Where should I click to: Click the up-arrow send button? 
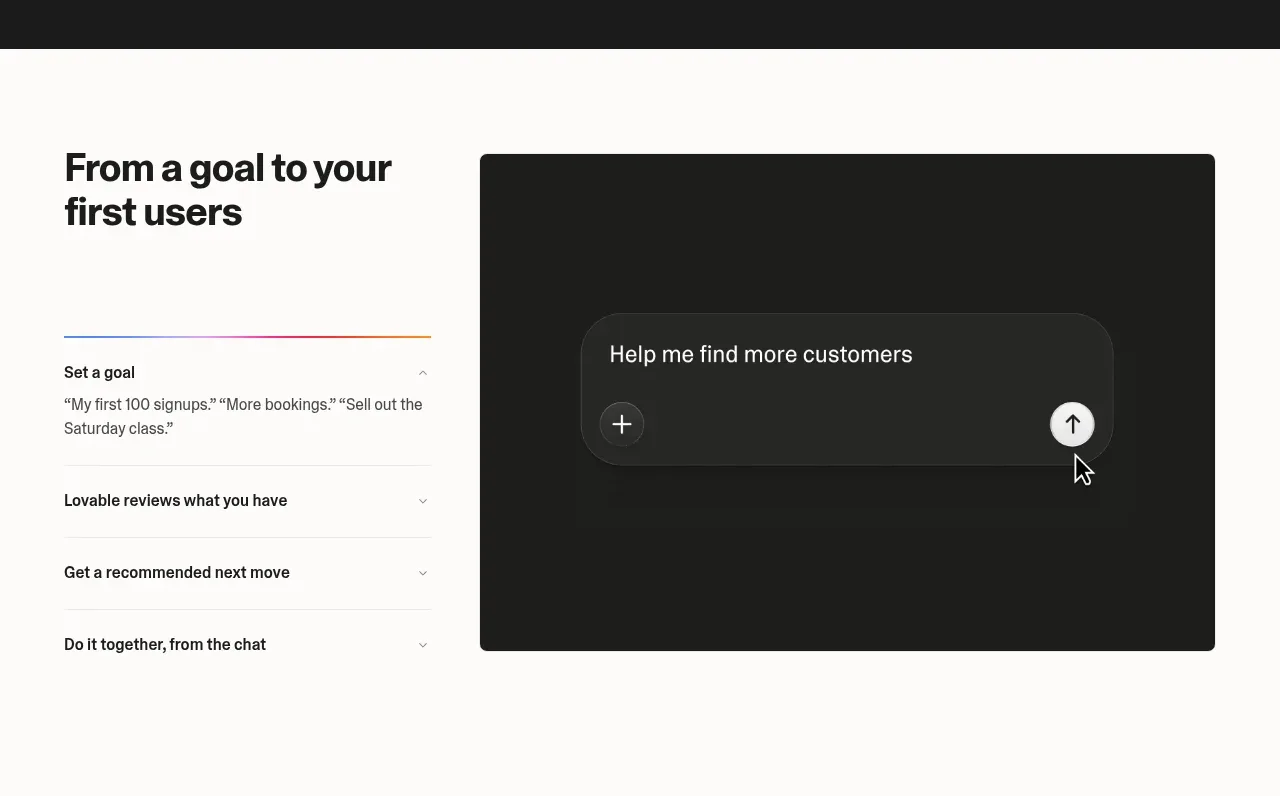click(x=1072, y=424)
